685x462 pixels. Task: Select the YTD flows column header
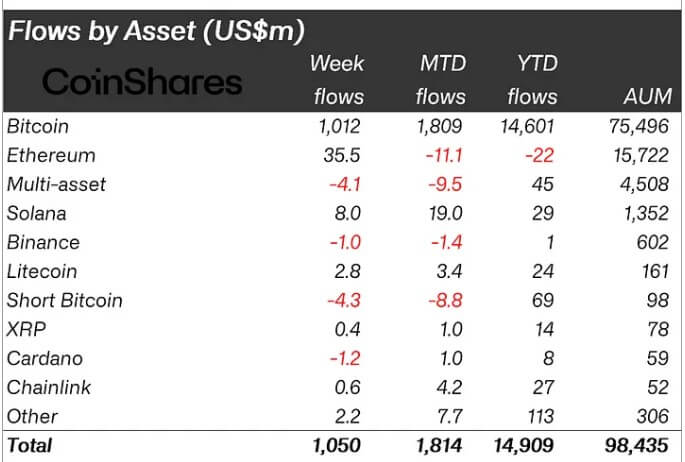pos(533,80)
